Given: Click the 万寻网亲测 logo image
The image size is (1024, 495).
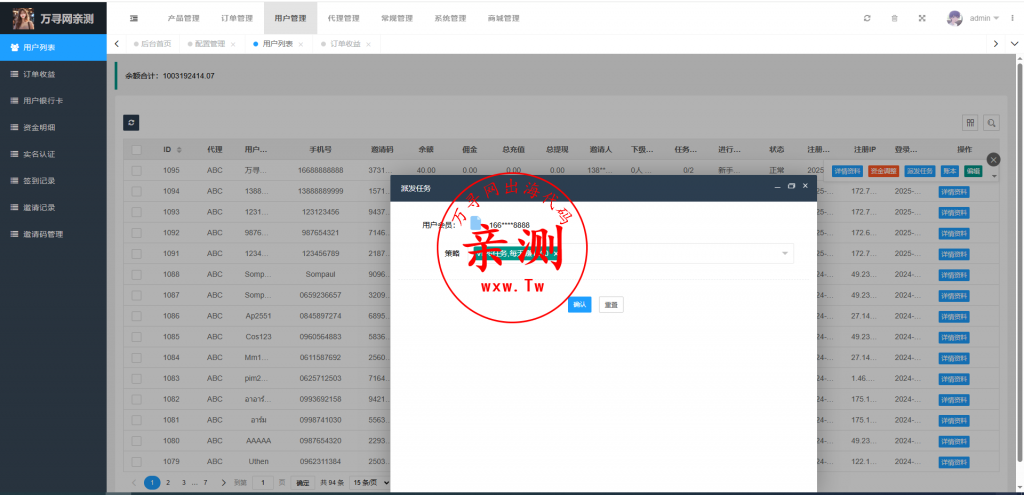Looking at the screenshot, I should pyautogui.click(x=24, y=18).
